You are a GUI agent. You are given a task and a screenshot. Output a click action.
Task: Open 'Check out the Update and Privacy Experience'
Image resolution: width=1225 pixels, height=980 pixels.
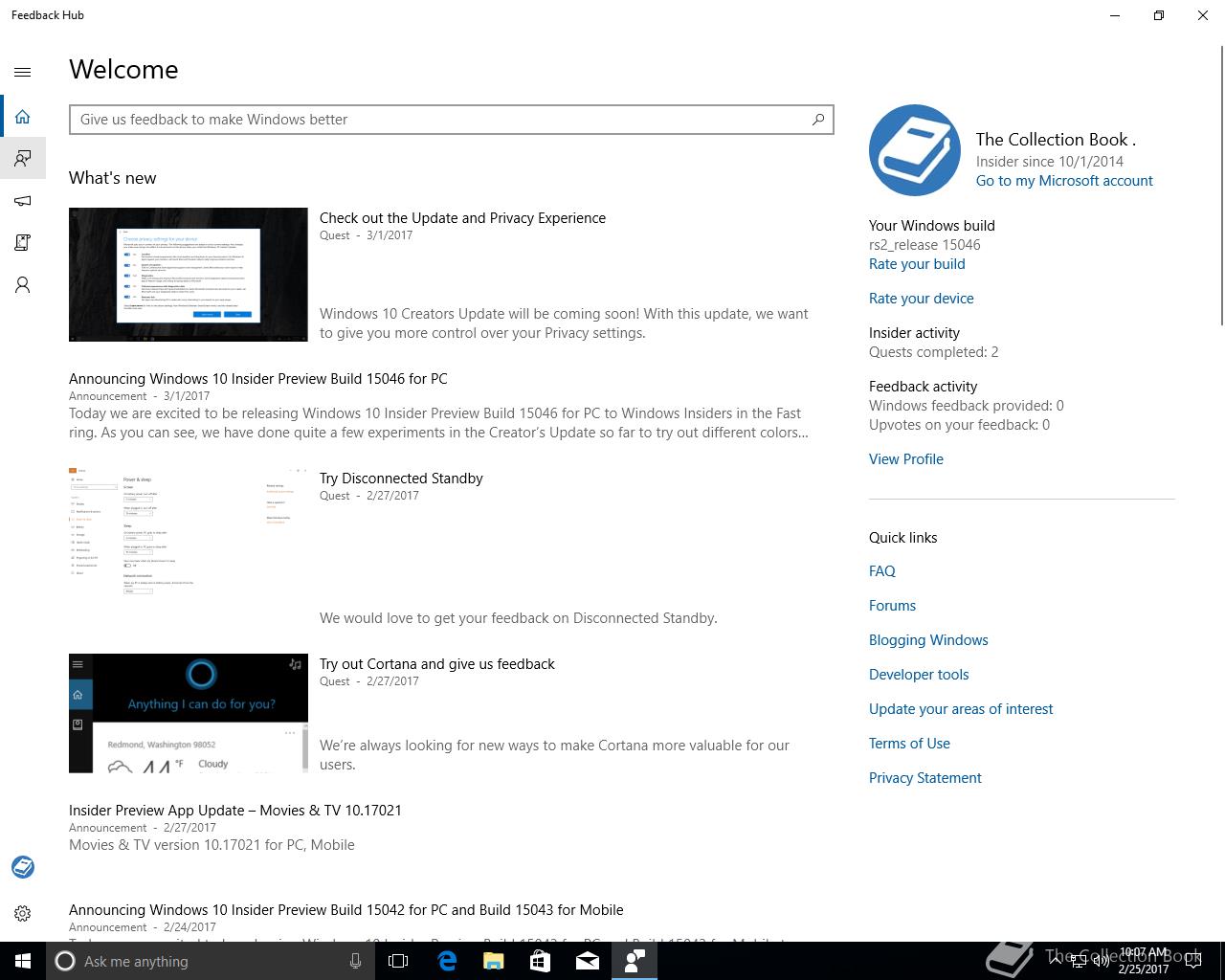(462, 218)
